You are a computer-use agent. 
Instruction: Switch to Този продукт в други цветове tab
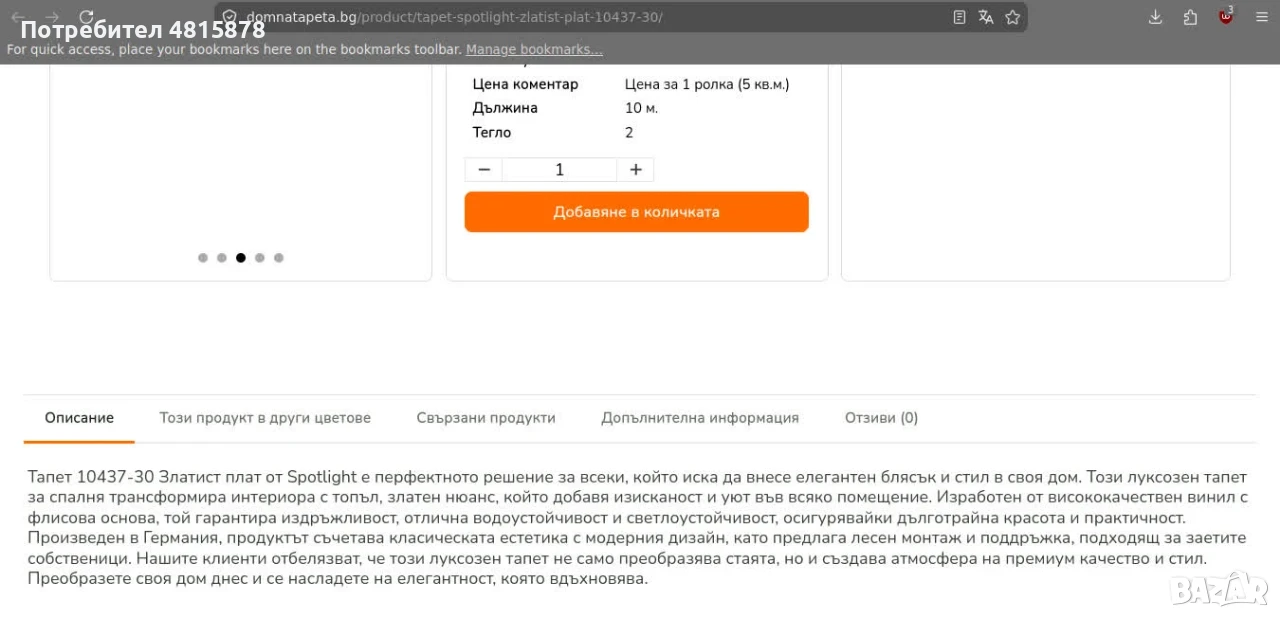tap(265, 418)
